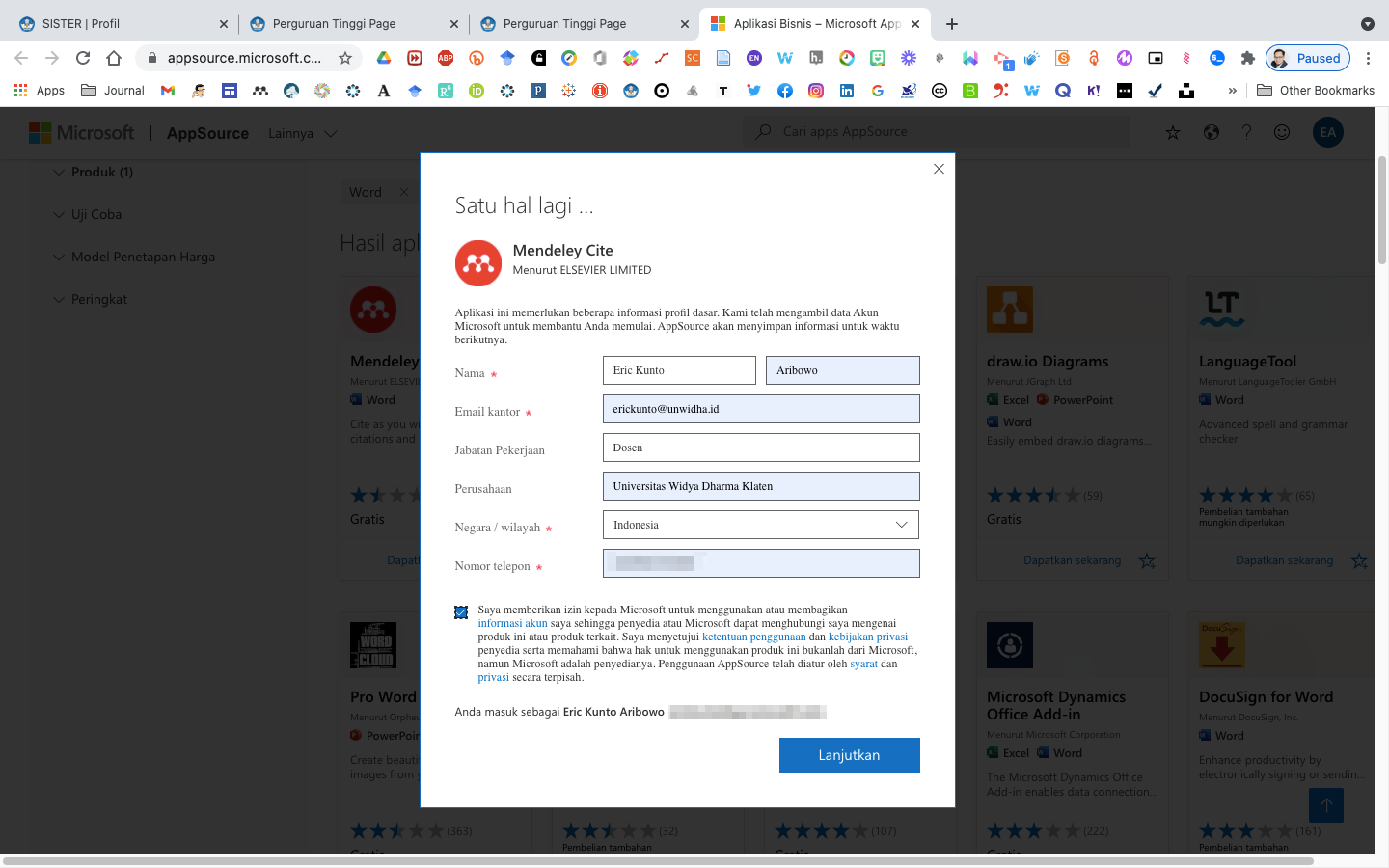This screenshot has width=1389, height=868.
Task: Click the Lanjutkan button
Action: pos(849,755)
